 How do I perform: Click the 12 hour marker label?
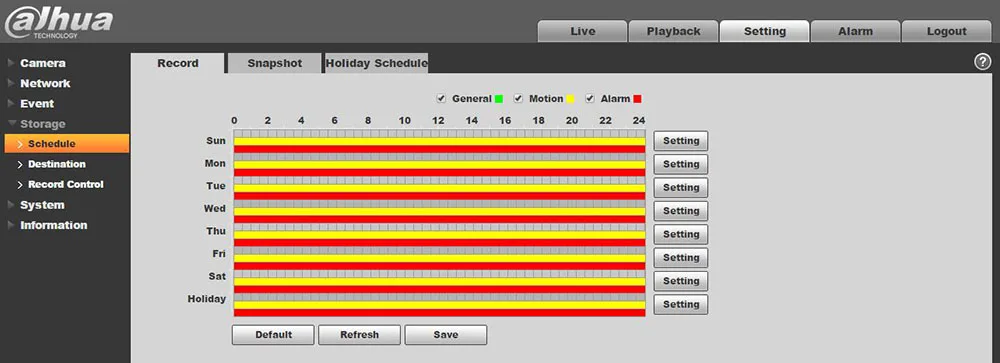438,121
